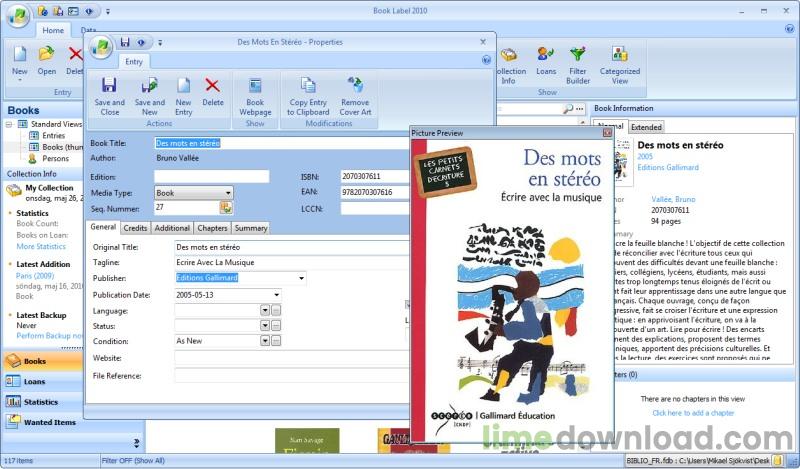Select Statistics in the navigation pane
Viewport: 800px width, 469px height.
click(x=43, y=402)
